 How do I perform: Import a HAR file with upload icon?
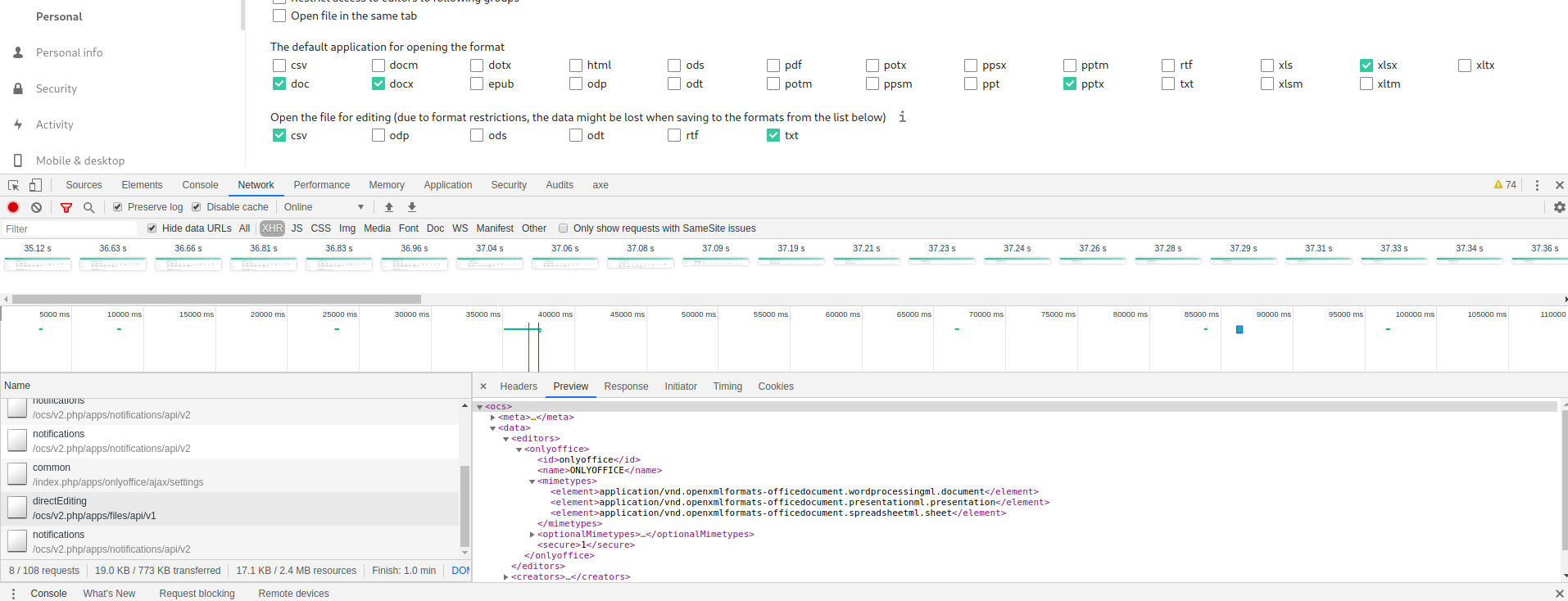389,207
